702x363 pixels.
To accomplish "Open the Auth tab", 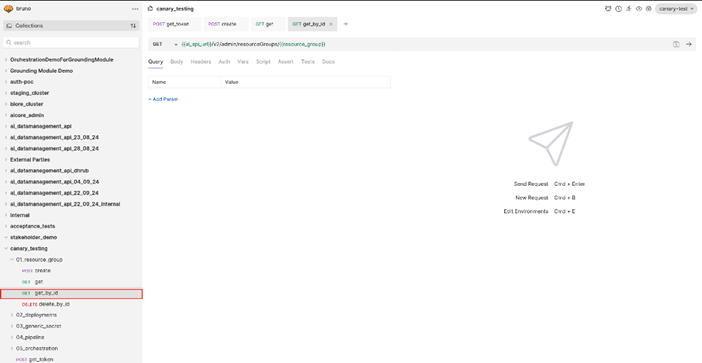I will click(224, 62).
